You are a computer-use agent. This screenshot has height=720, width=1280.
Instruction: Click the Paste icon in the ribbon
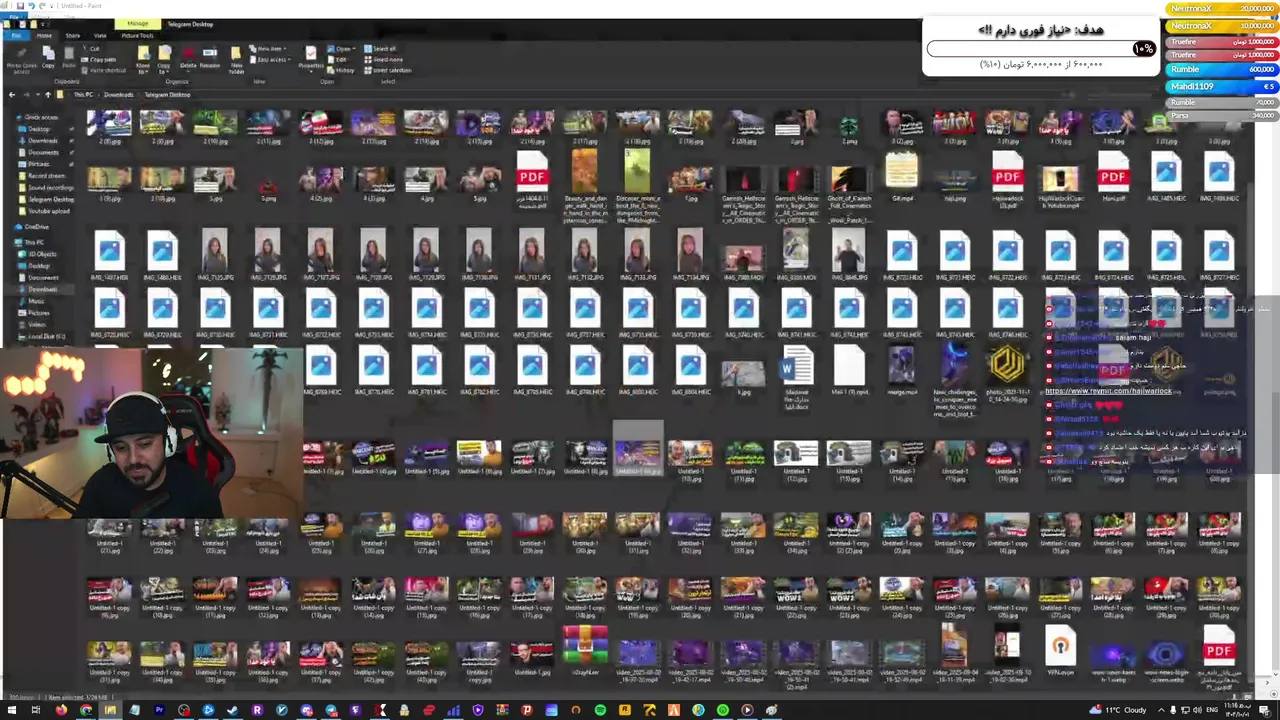pyautogui.click(x=69, y=55)
